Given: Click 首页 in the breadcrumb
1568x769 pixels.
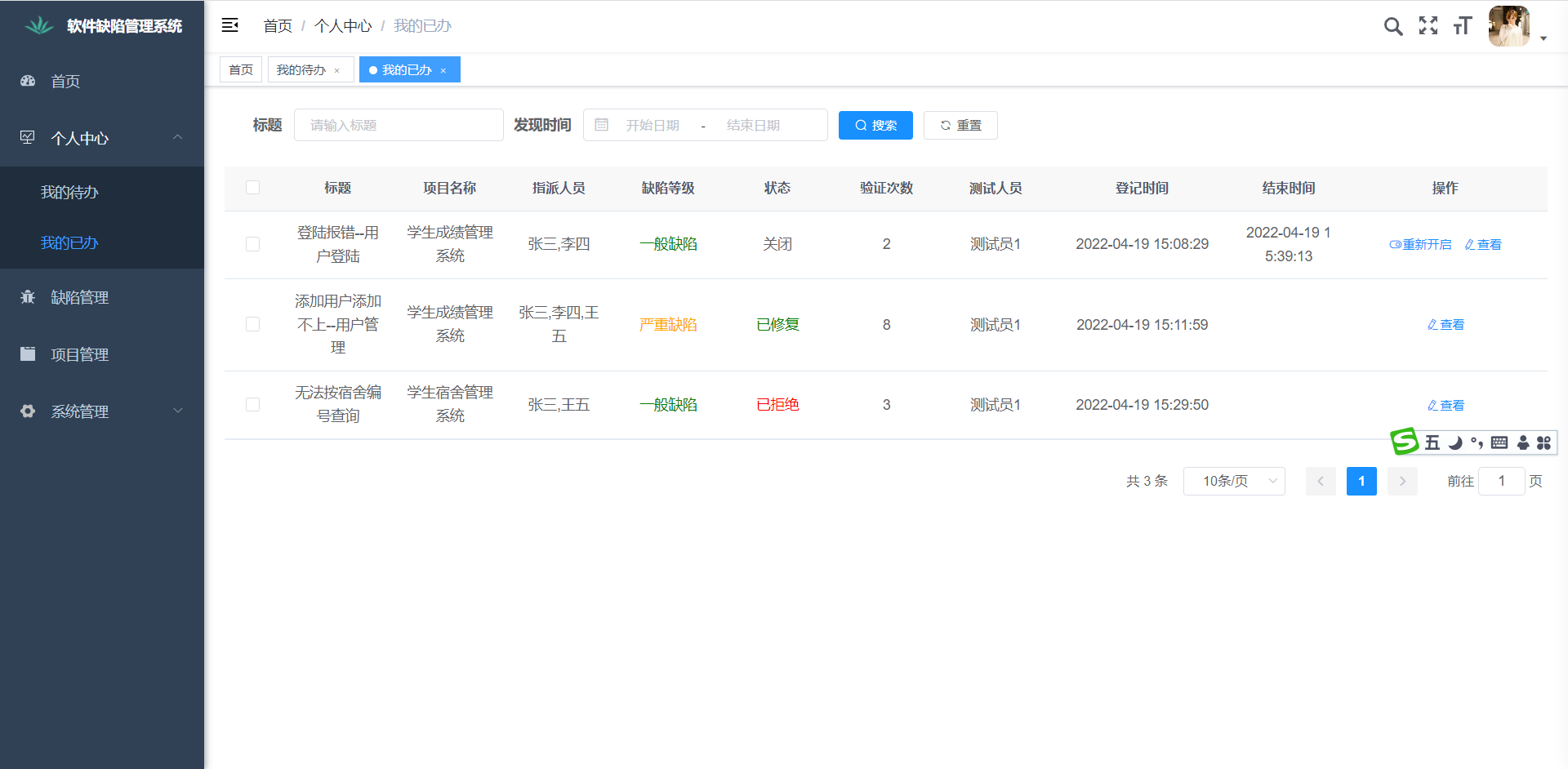Looking at the screenshot, I should pyautogui.click(x=278, y=26).
